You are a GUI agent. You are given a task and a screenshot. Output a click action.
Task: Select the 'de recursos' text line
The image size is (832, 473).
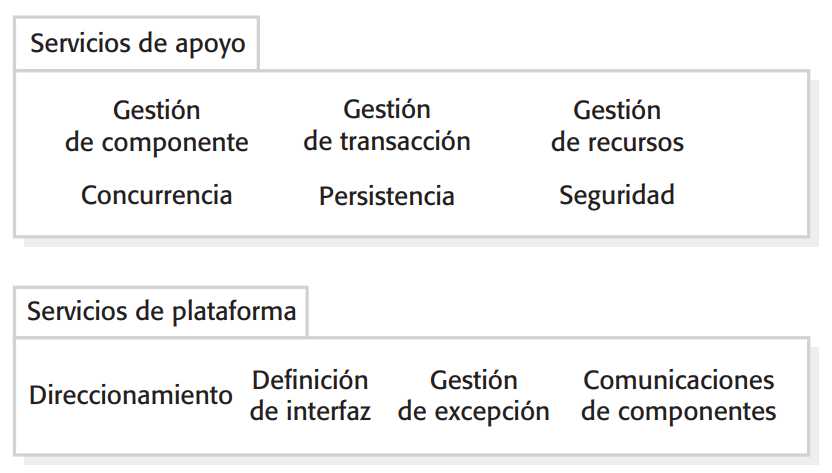pos(617,143)
